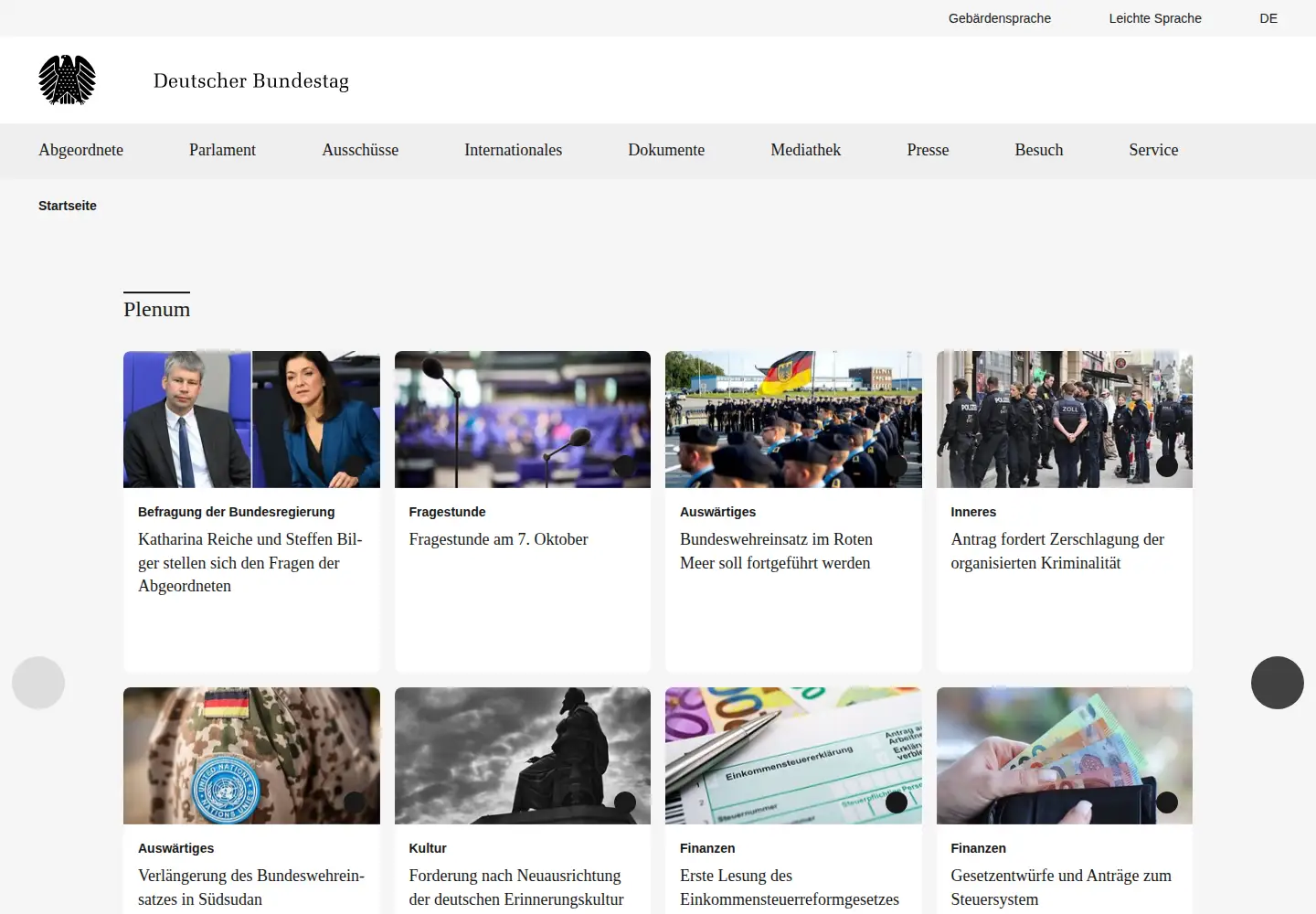Click the politicians photo thumbnail
Screen dimensions: 1316x914
coord(251,420)
